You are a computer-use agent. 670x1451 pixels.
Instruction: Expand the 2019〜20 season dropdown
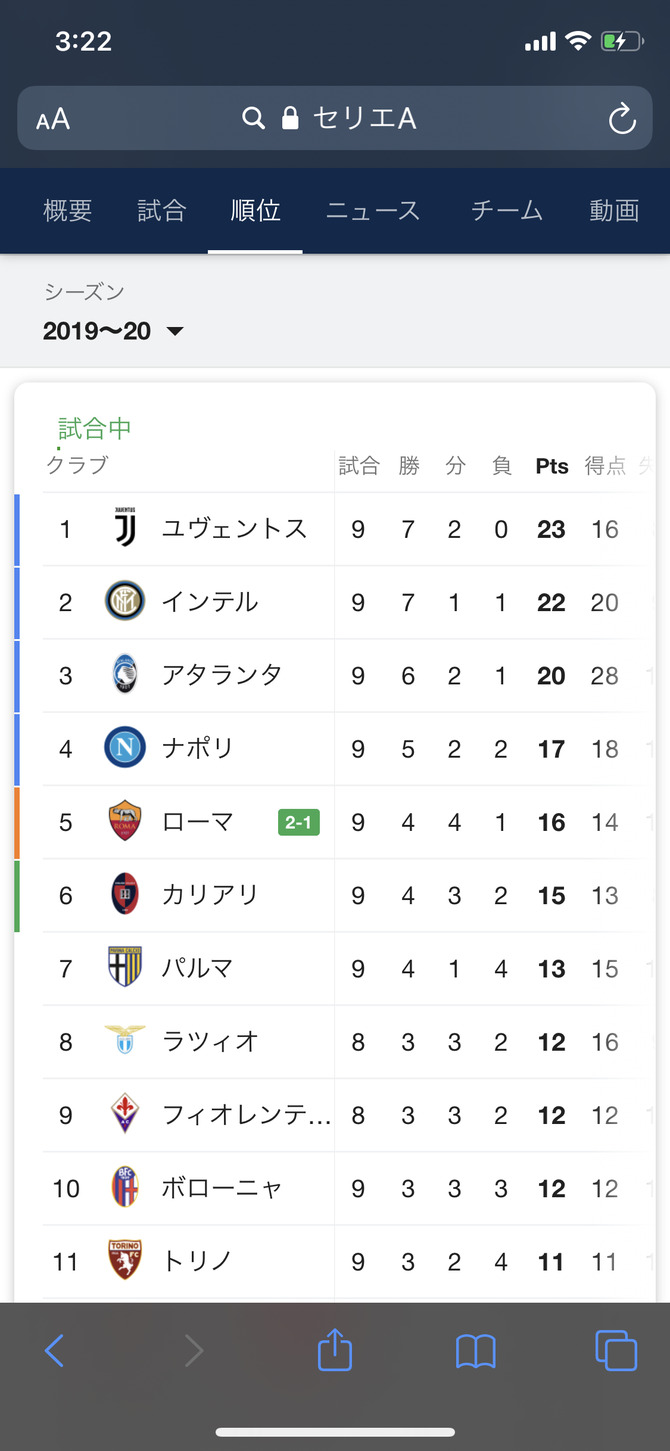click(x=113, y=331)
